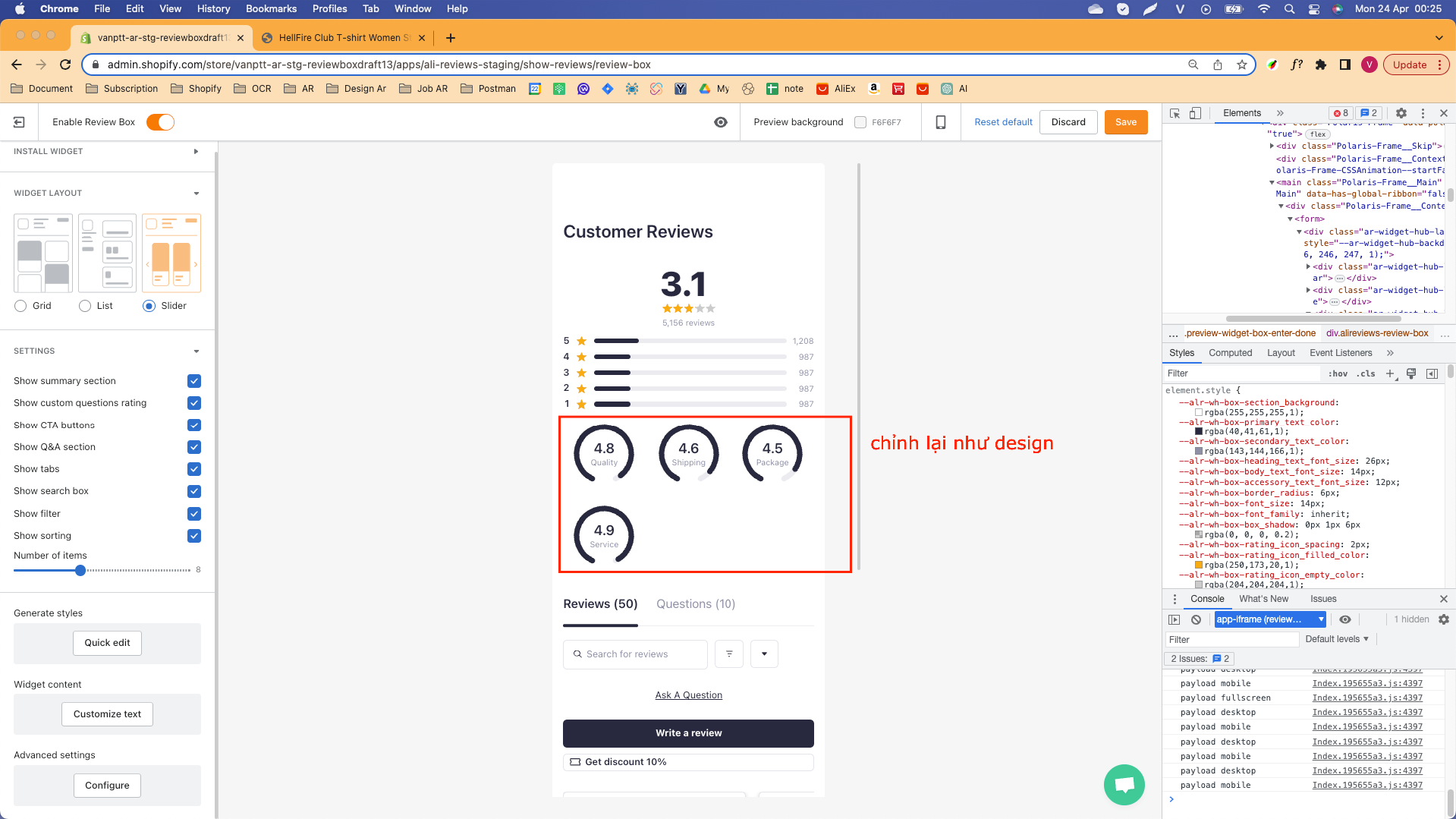1456x819 pixels.
Task: Click the exit/back icon beside Enable Review Box
Action: coord(19,122)
